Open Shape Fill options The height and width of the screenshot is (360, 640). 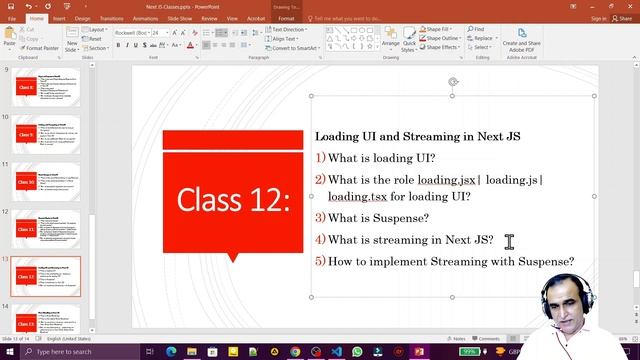[436, 29]
